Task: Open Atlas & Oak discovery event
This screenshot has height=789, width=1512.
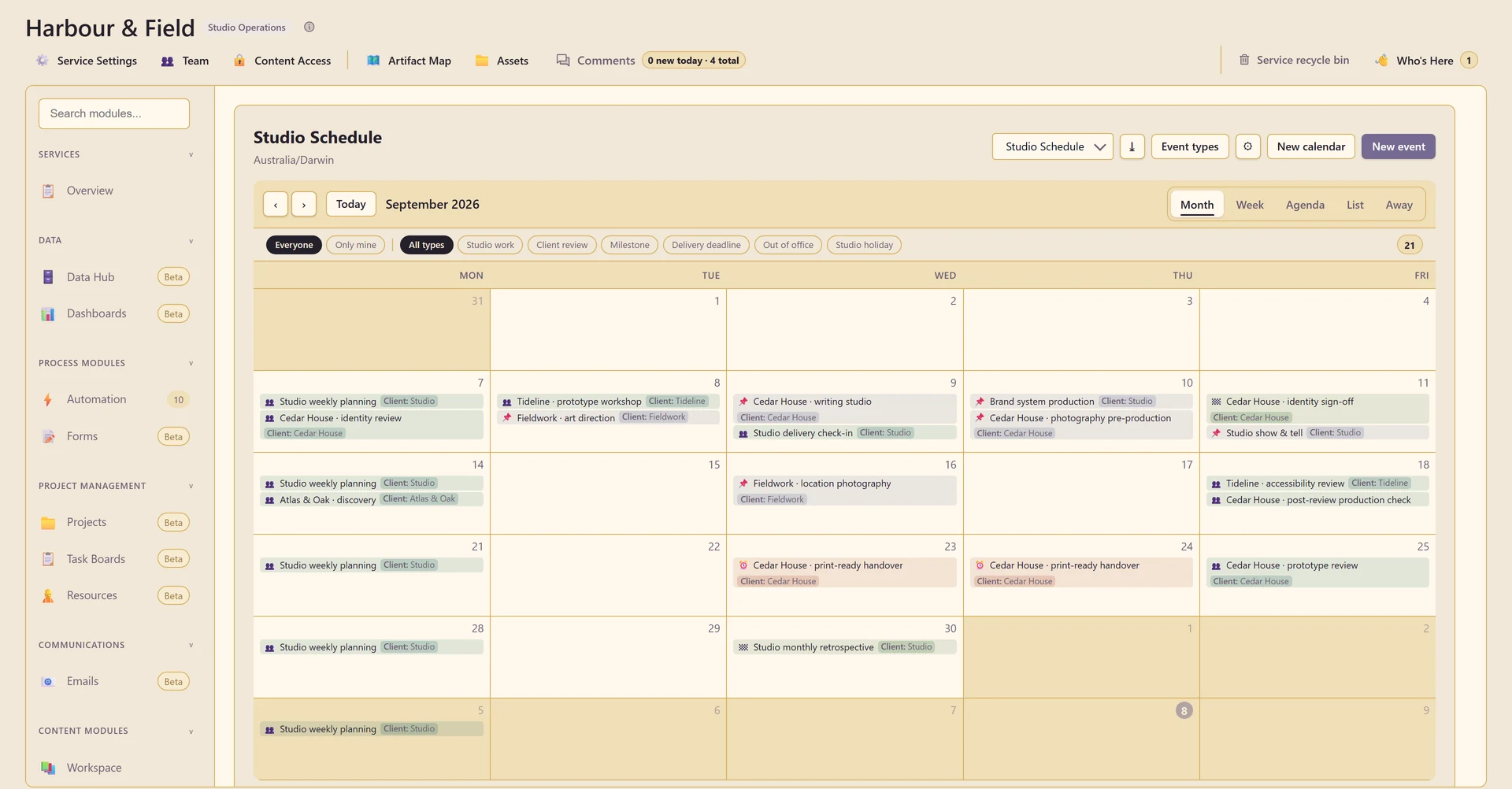Action: [x=372, y=499]
